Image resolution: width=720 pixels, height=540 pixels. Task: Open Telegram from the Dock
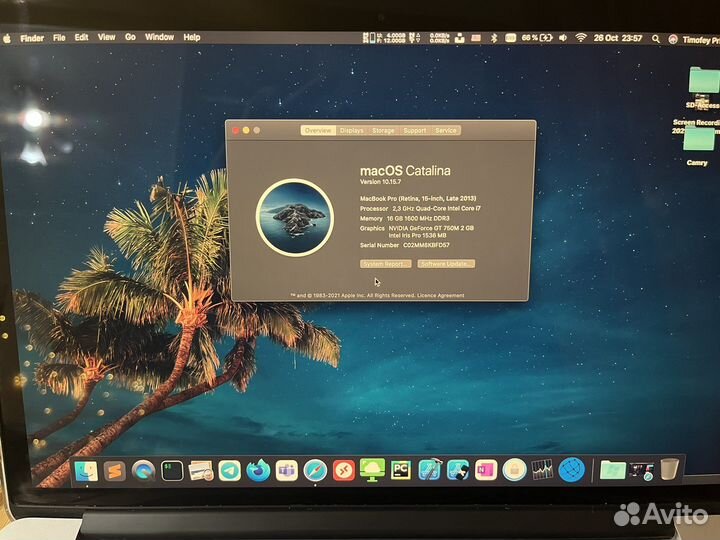coord(230,471)
